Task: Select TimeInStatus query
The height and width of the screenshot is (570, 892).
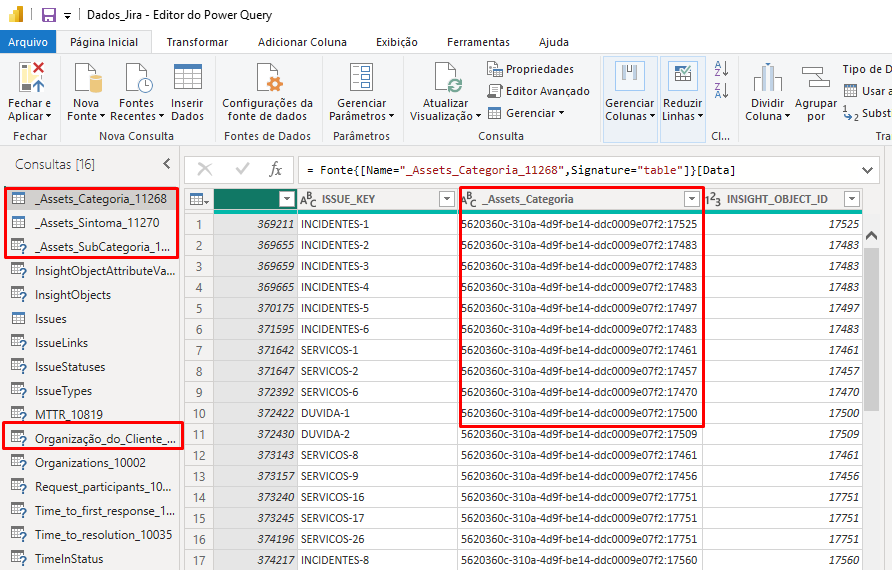Action: [91, 559]
